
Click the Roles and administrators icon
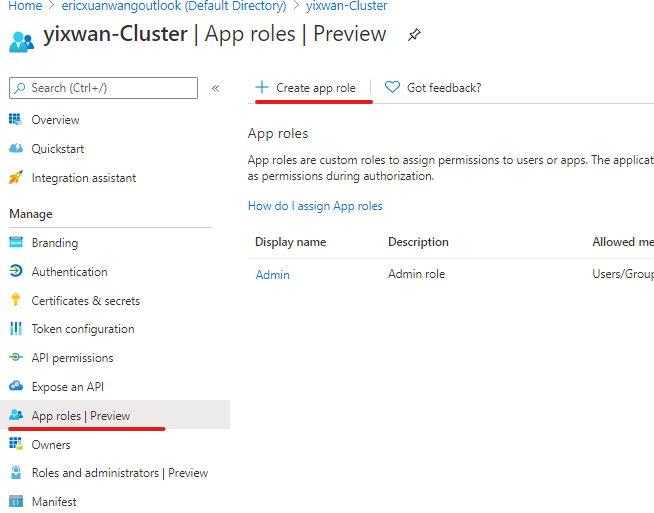tap(16, 473)
